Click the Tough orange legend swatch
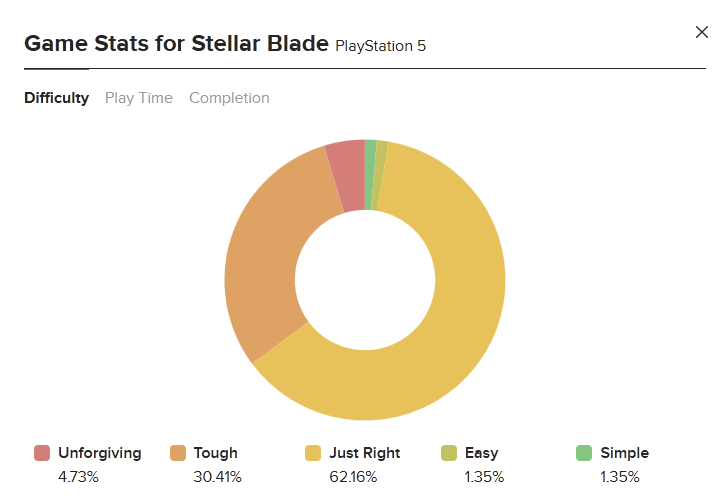This screenshot has width=721, height=498. point(177,453)
